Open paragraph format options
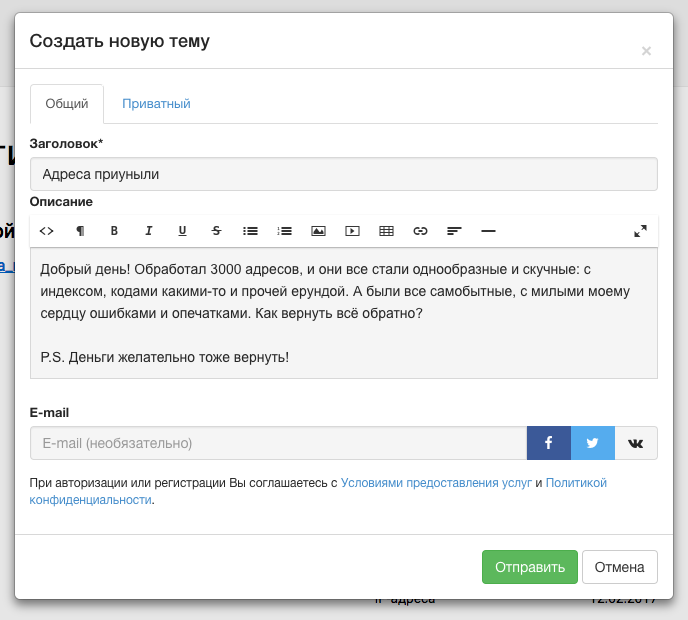Screen dimensions: 688x620 [x=80, y=231]
